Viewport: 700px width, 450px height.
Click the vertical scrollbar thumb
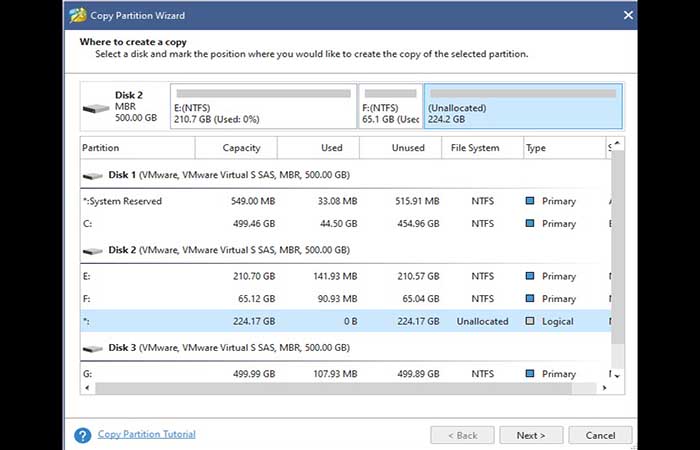coord(617,247)
